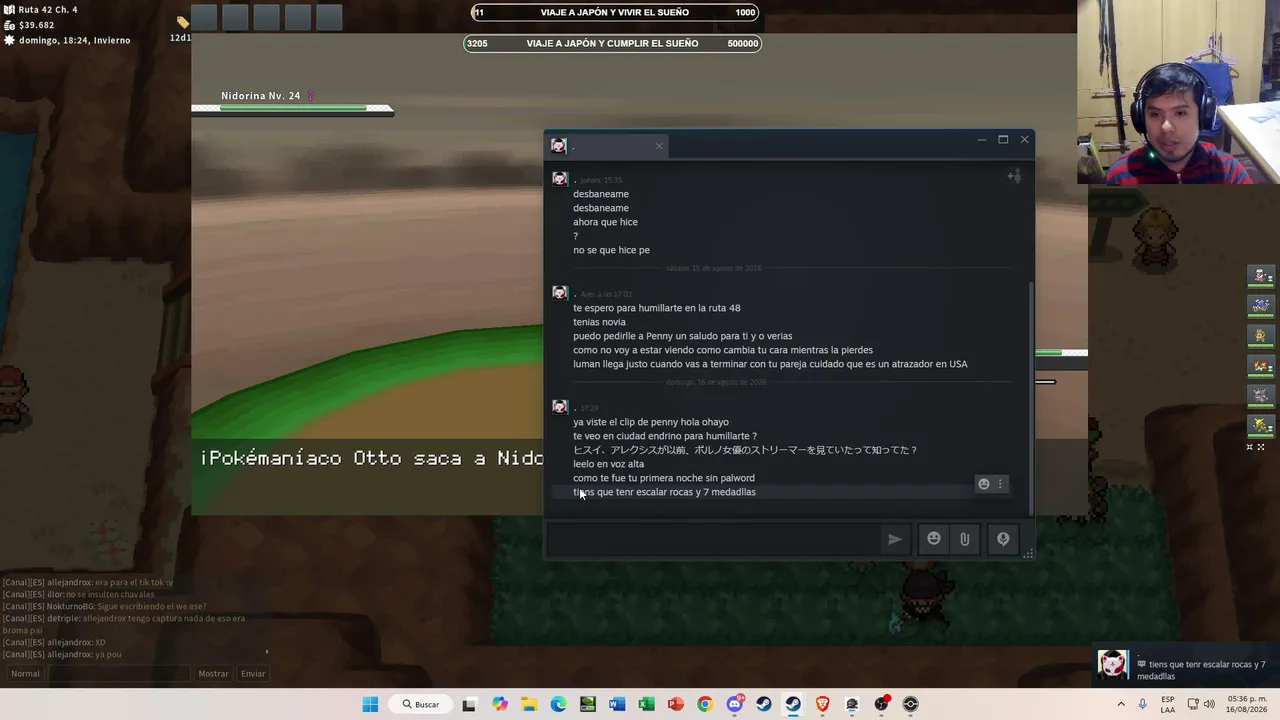Open the NVIDIA app from the taskbar
This screenshot has width=1280, height=720.
[587, 704]
